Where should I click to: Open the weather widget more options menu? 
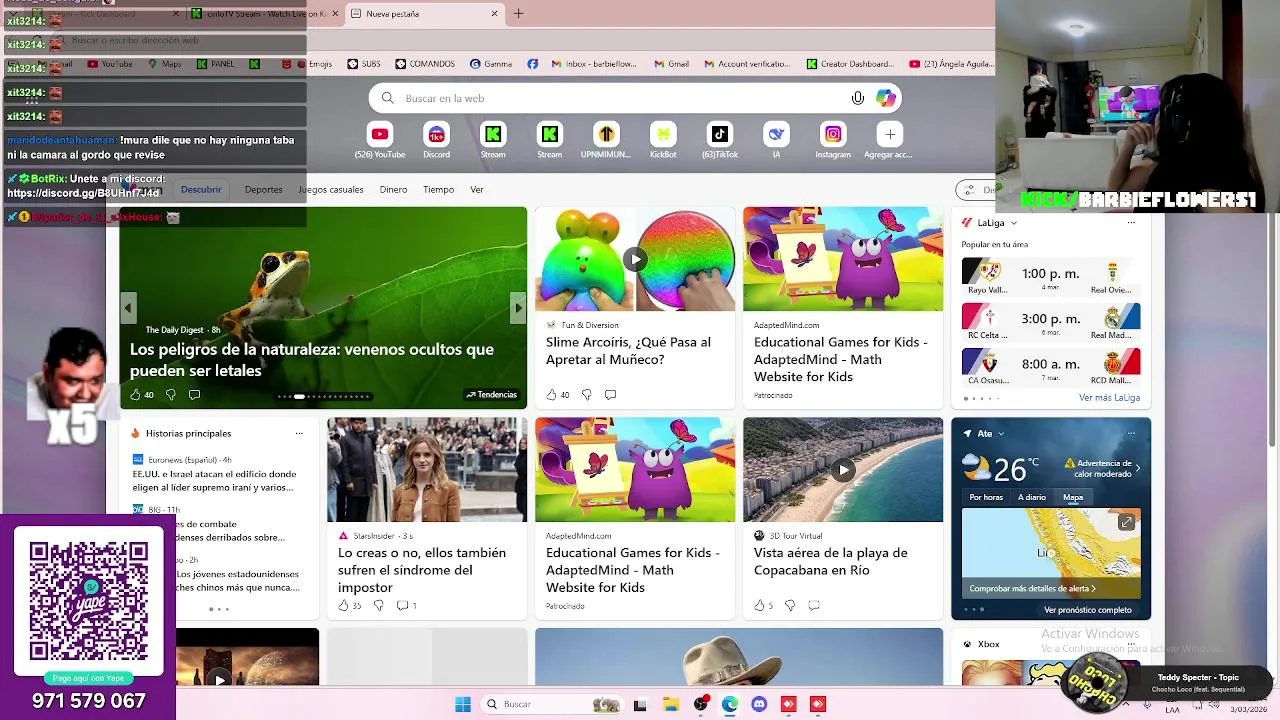click(x=1131, y=434)
